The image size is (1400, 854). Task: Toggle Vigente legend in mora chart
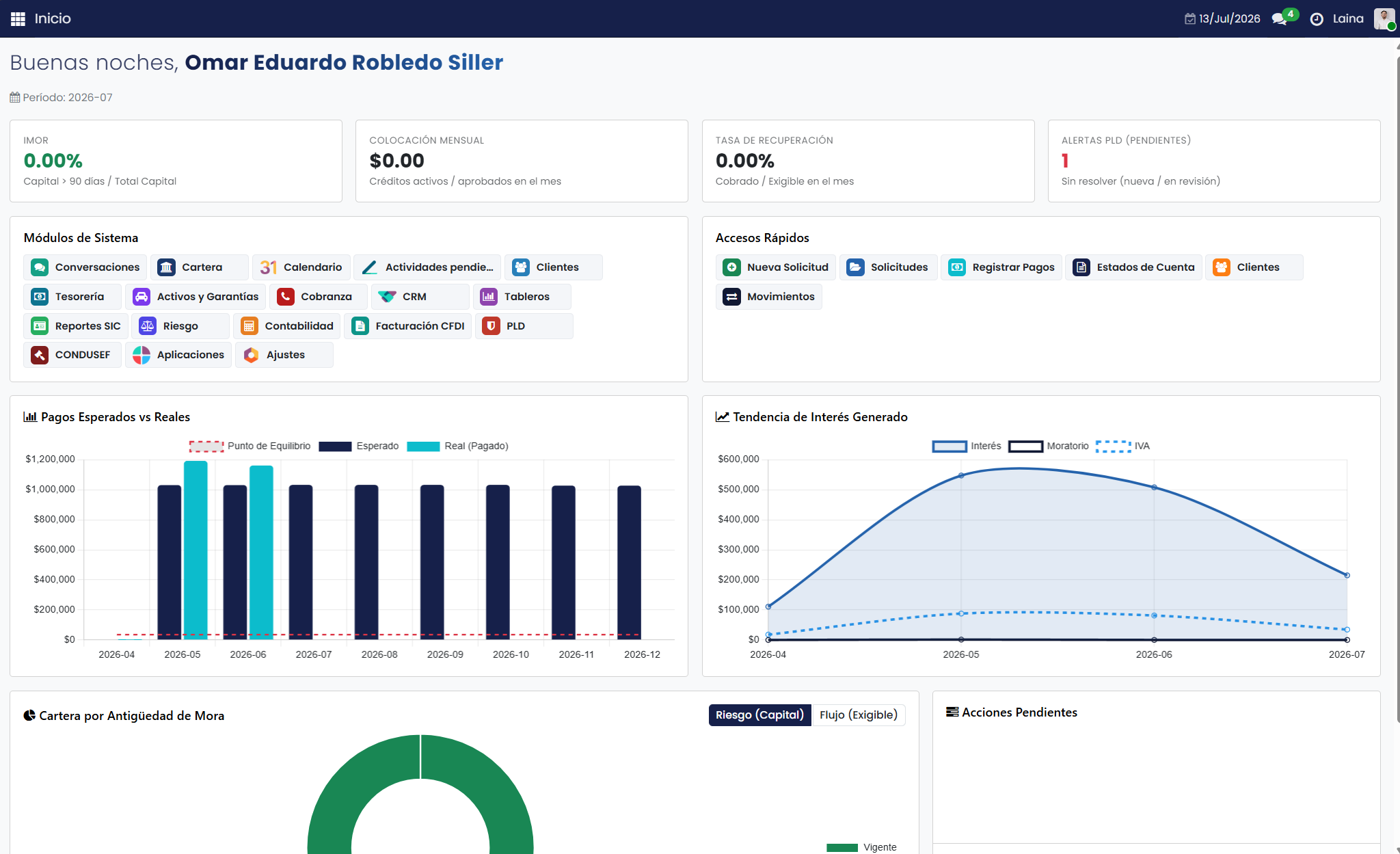click(x=861, y=847)
